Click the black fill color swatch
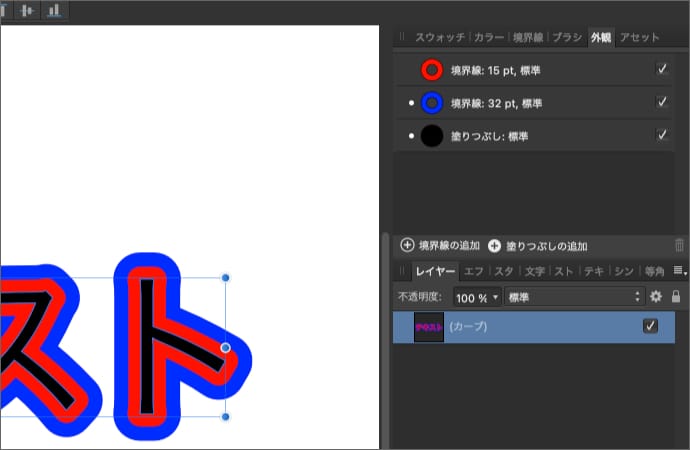The height and width of the screenshot is (450, 690). pyautogui.click(x=432, y=135)
